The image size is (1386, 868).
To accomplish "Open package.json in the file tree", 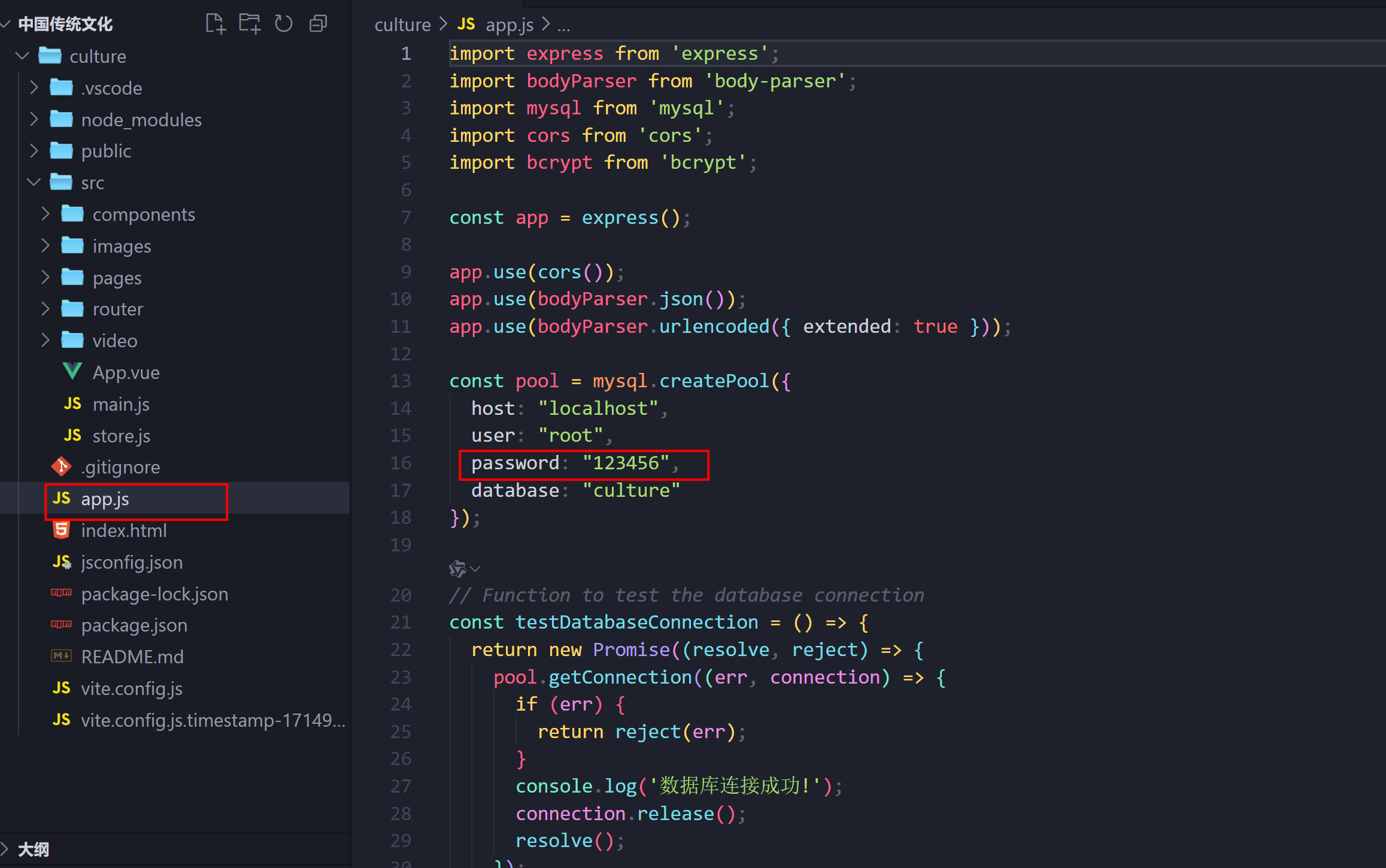I will pyautogui.click(x=134, y=625).
